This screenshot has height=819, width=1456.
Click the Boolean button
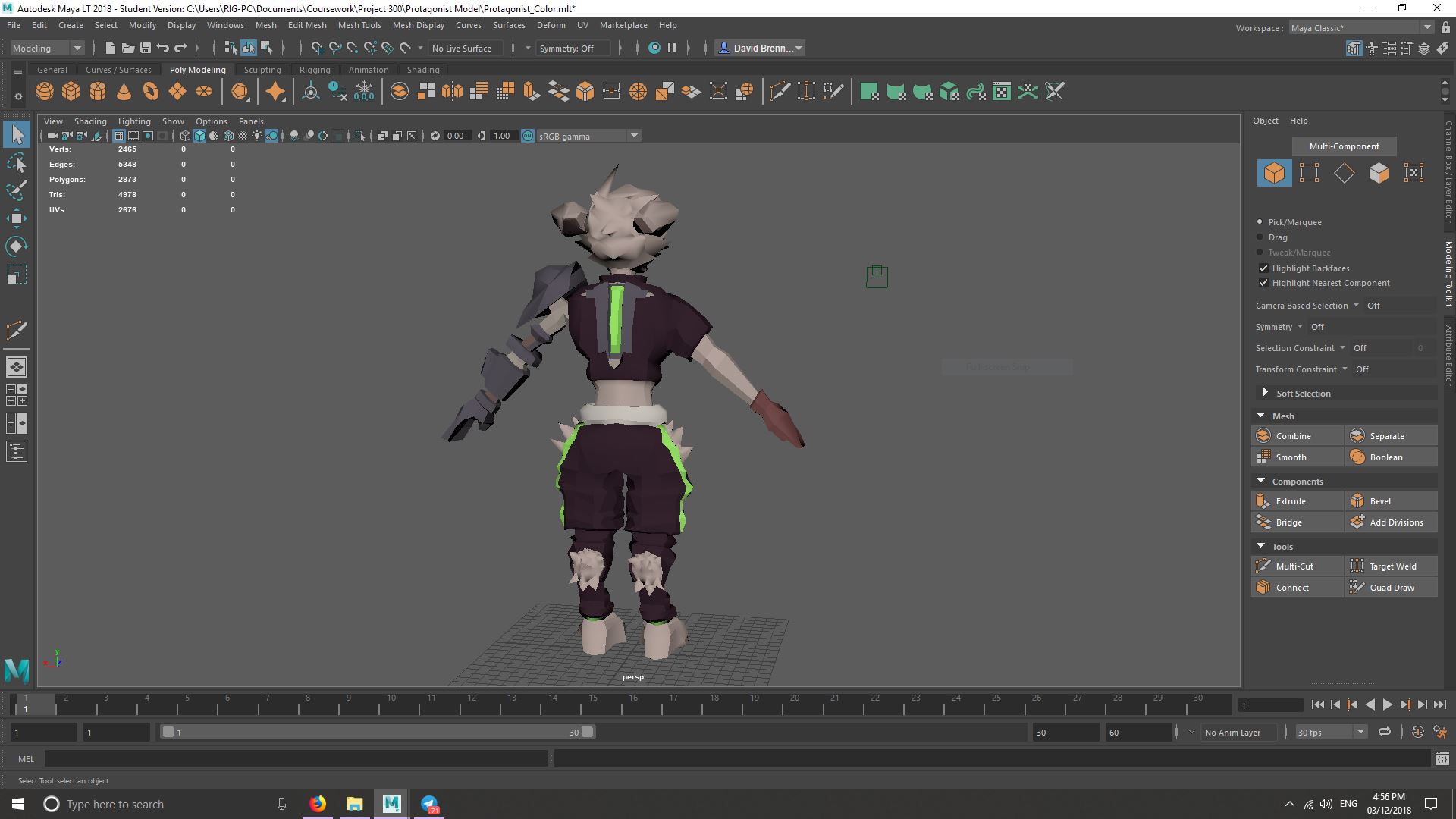click(x=1392, y=457)
